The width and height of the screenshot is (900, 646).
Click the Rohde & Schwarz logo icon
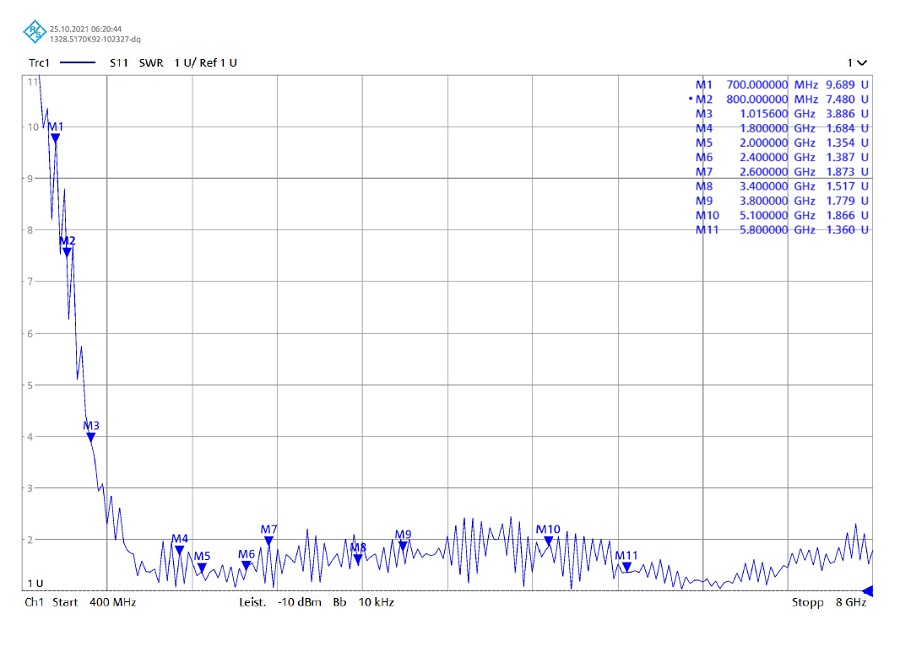(x=34, y=33)
